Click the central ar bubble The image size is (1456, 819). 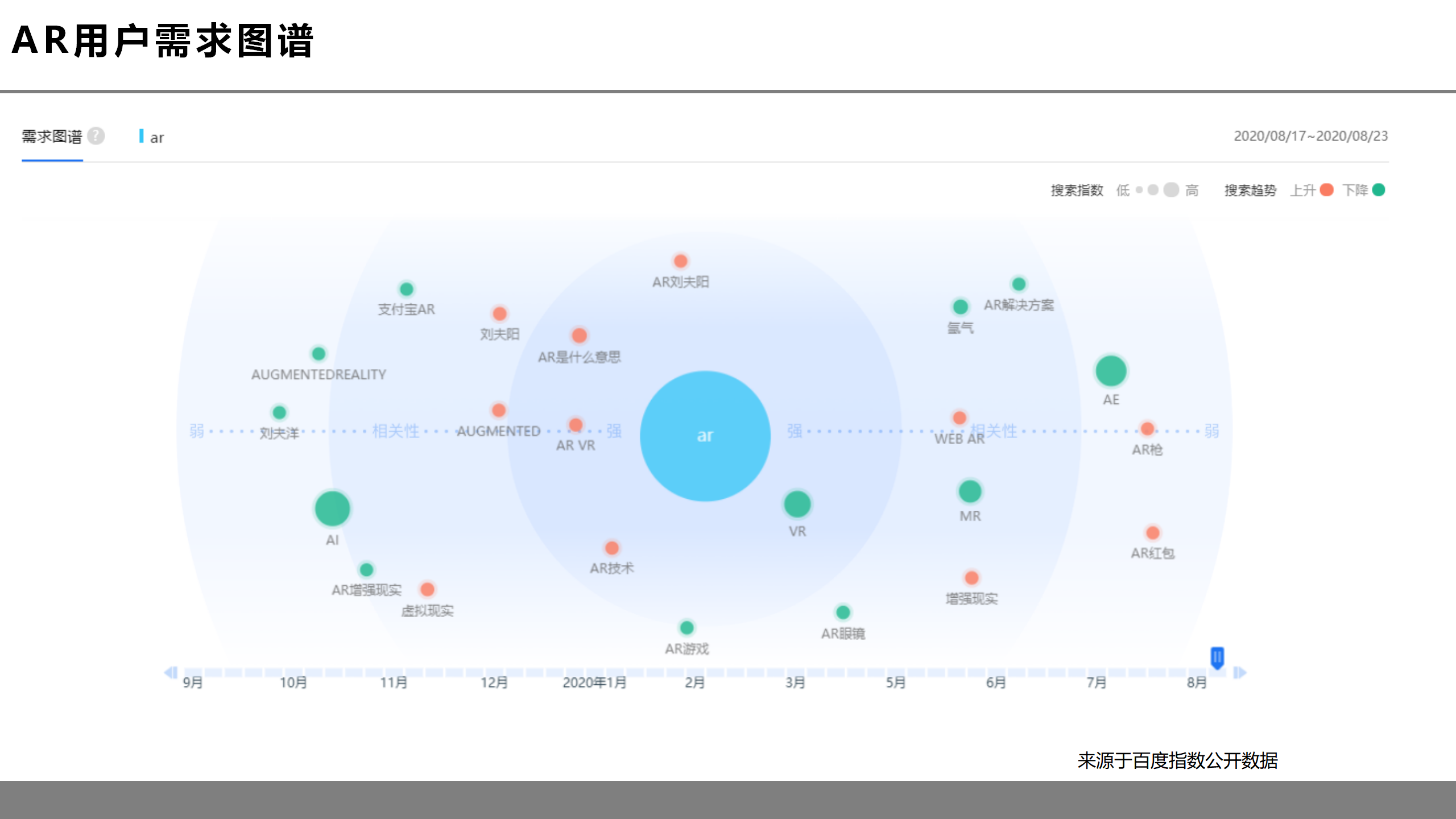(705, 436)
